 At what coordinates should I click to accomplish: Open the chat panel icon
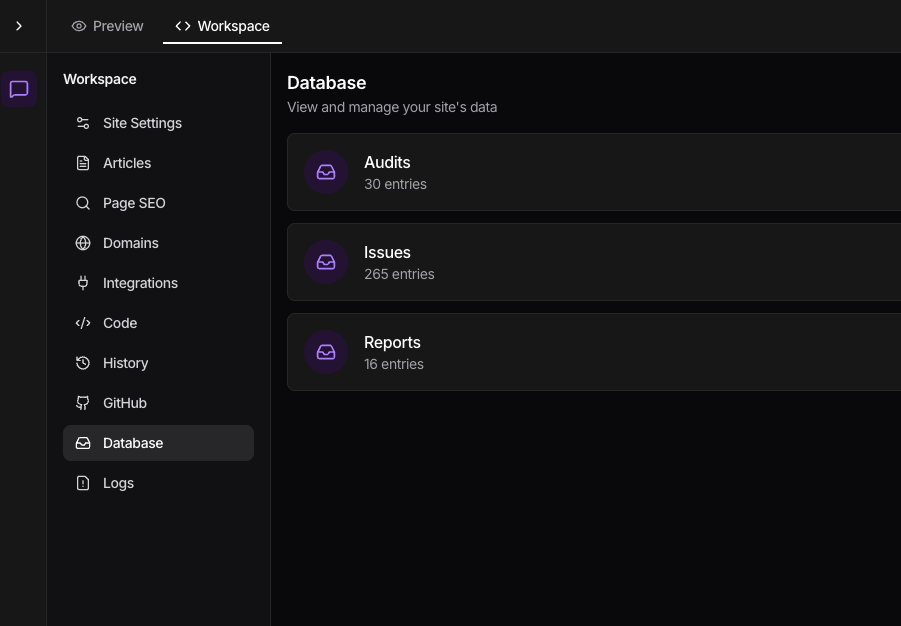[19, 89]
